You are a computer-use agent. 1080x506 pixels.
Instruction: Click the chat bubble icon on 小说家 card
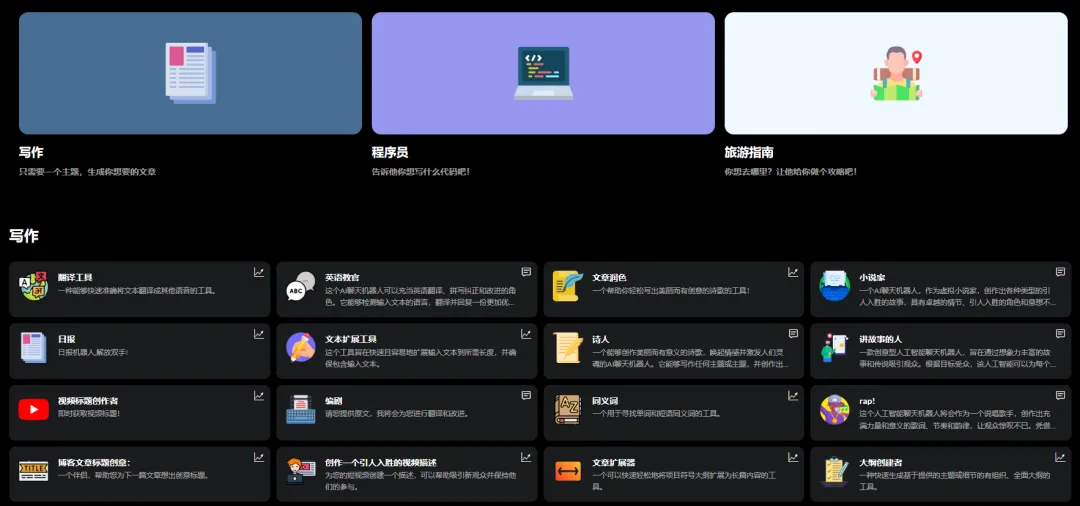(x=1060, y=273)
